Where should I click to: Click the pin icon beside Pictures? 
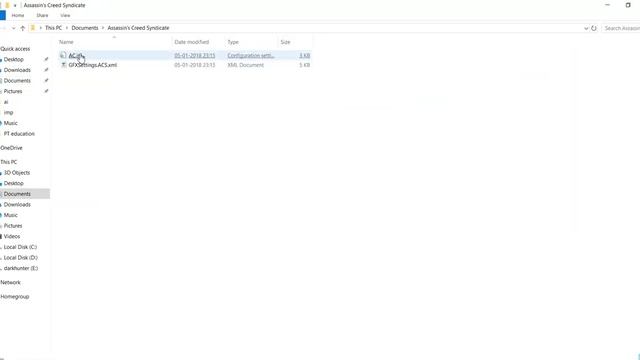pyautogui.click(x=46, y=91)
